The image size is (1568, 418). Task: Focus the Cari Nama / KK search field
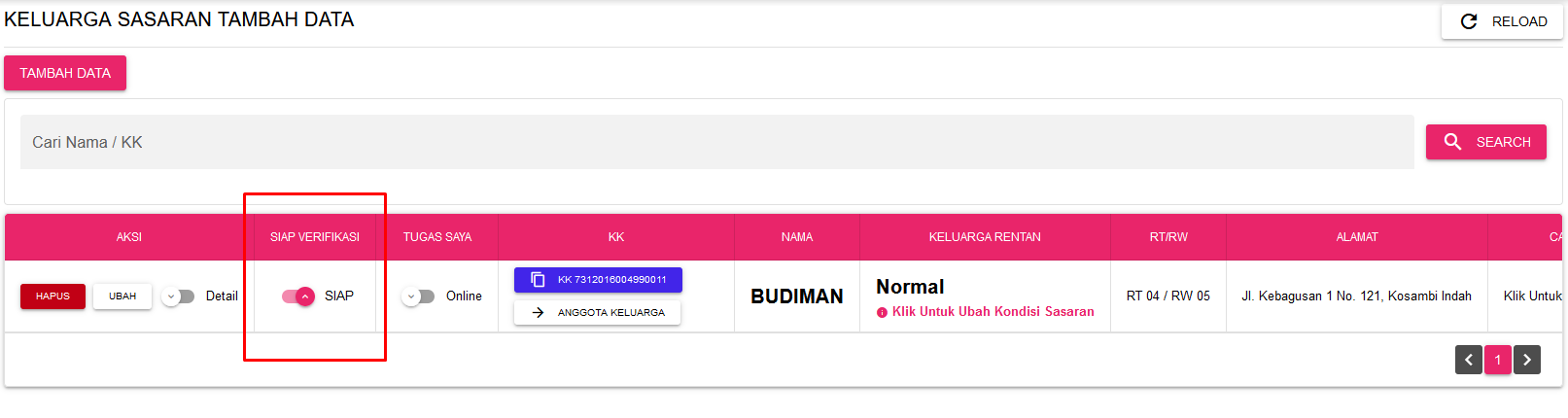click(716, 142)
